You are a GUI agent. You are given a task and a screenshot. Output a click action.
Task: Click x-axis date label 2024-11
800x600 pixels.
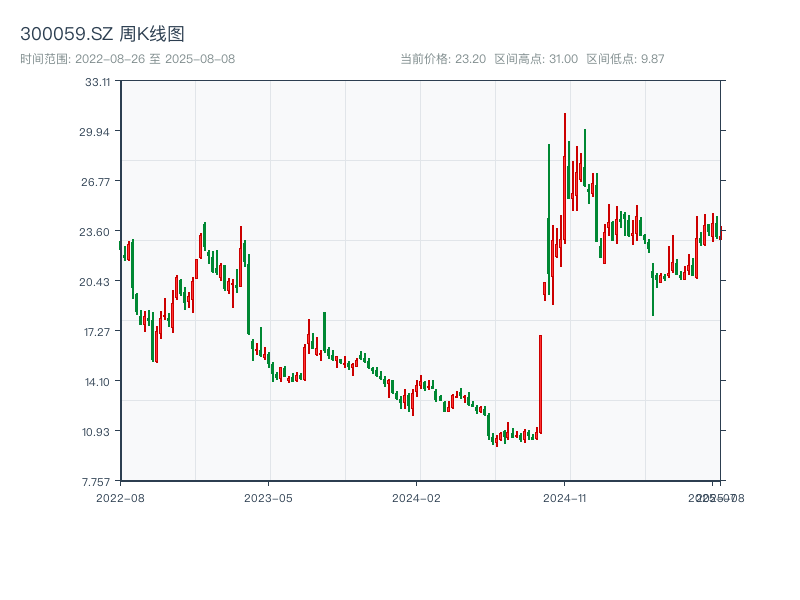(565, 498)
